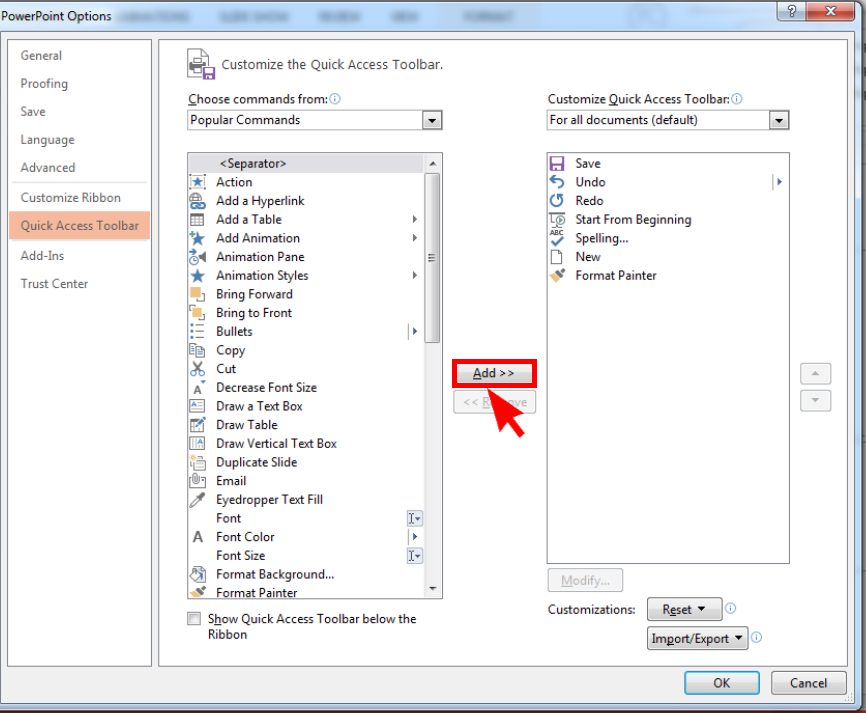The width and height of the screenshot is (866, 713).
Task: Expand the Font Color split arrow
Action: 414,537
